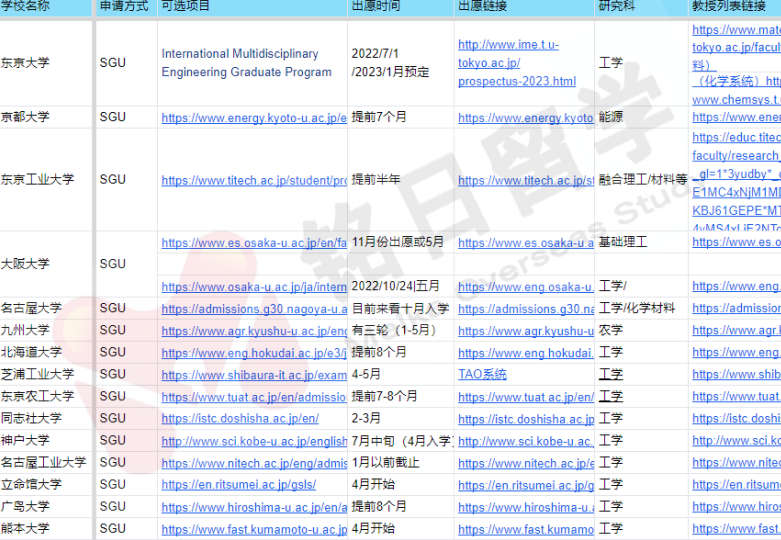This screenshot has width=781, height=540.
Task: Click the 研究科 column header
Action: tap(616, 7)
